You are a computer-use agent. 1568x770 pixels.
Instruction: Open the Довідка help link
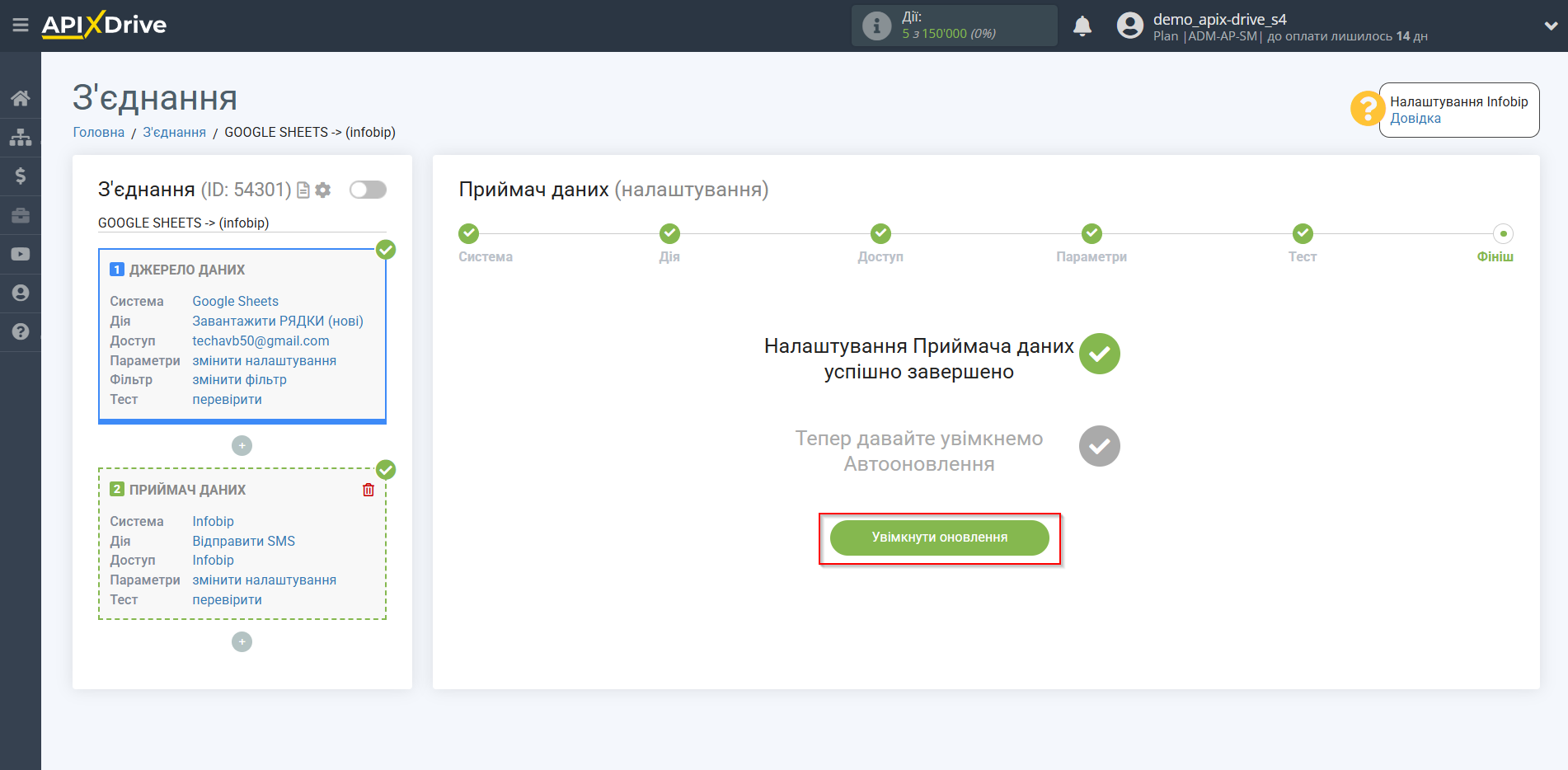(1415, 118)
